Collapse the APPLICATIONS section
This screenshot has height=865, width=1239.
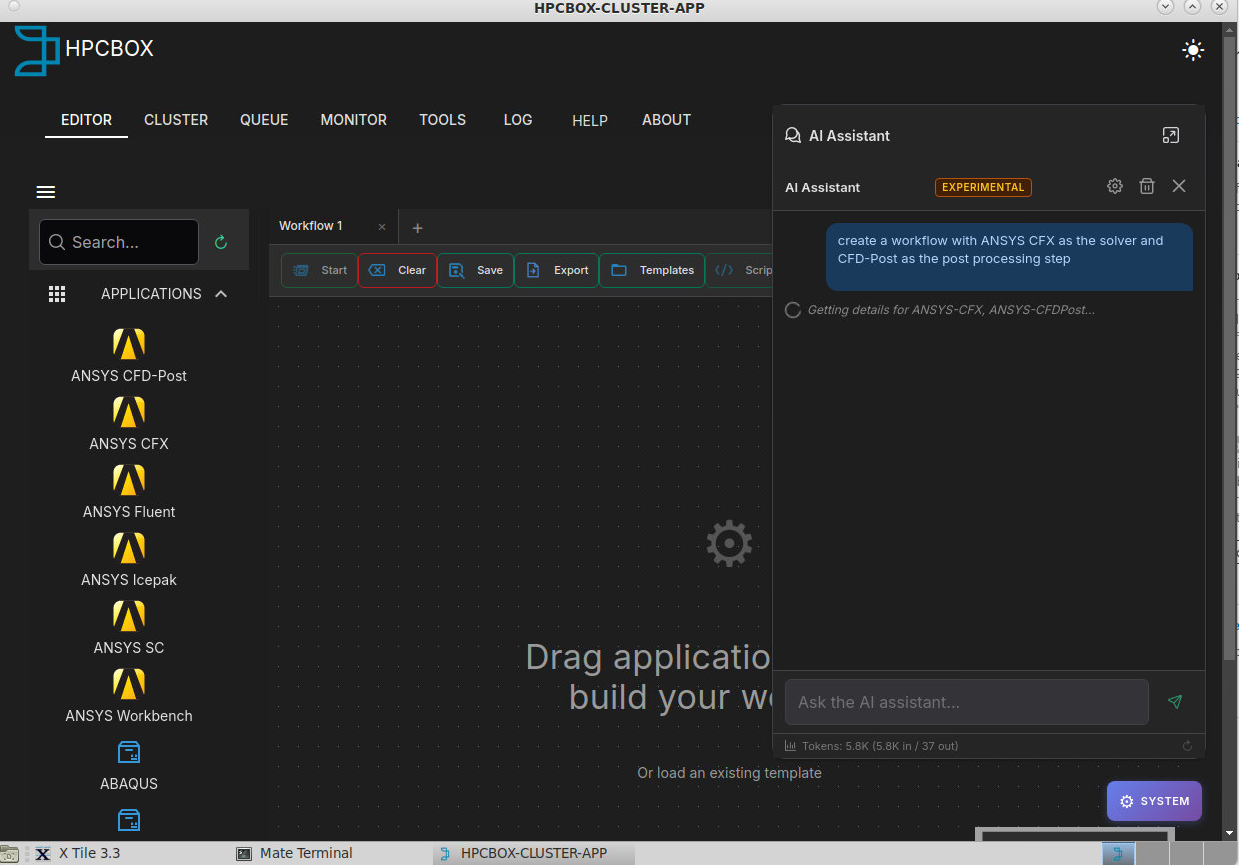point(221,294)
